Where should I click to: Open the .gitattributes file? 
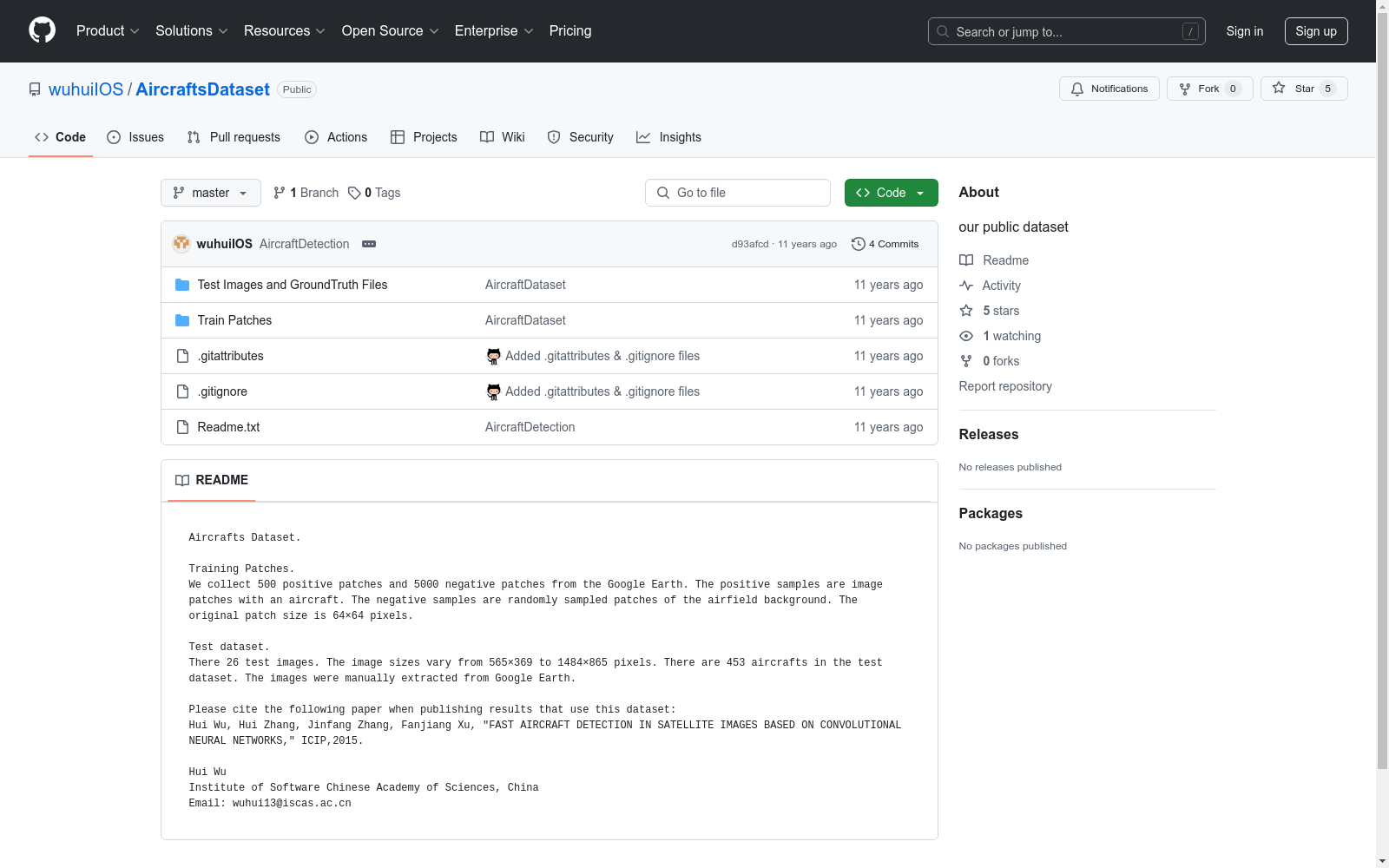[x=230, y=356]
